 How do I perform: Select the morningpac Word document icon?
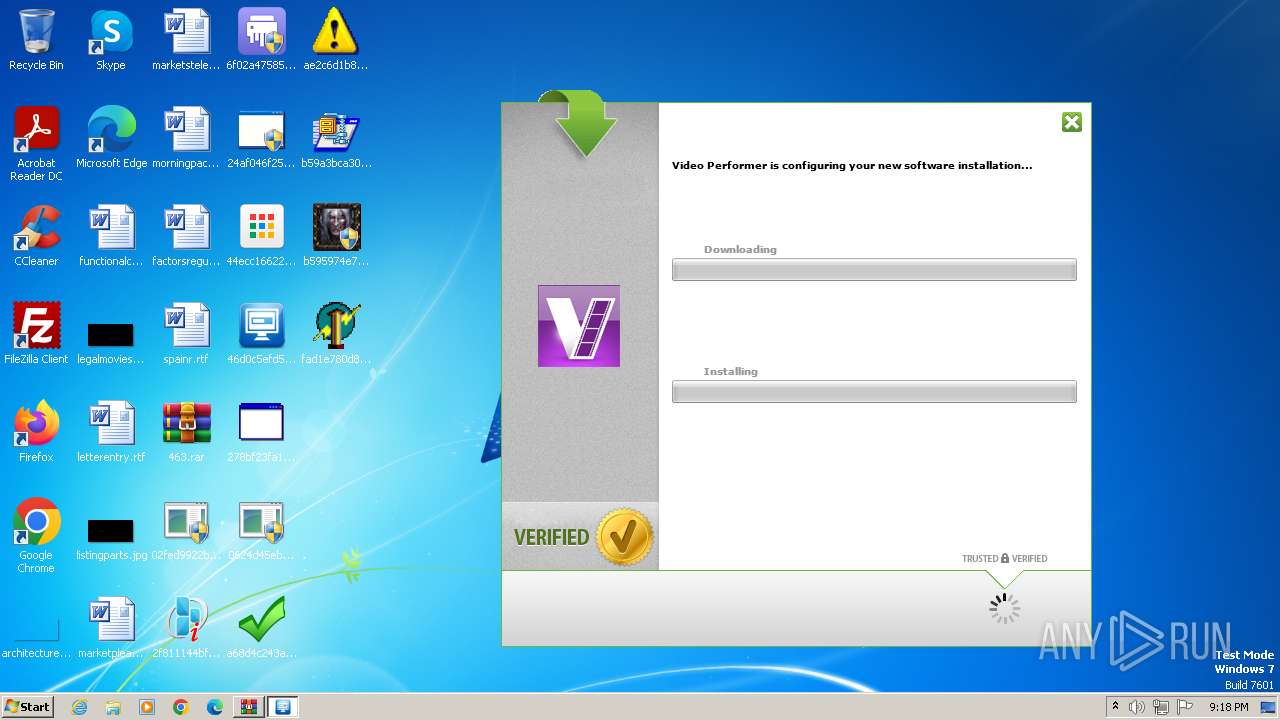pyautogui.click(x=186, y=138)
